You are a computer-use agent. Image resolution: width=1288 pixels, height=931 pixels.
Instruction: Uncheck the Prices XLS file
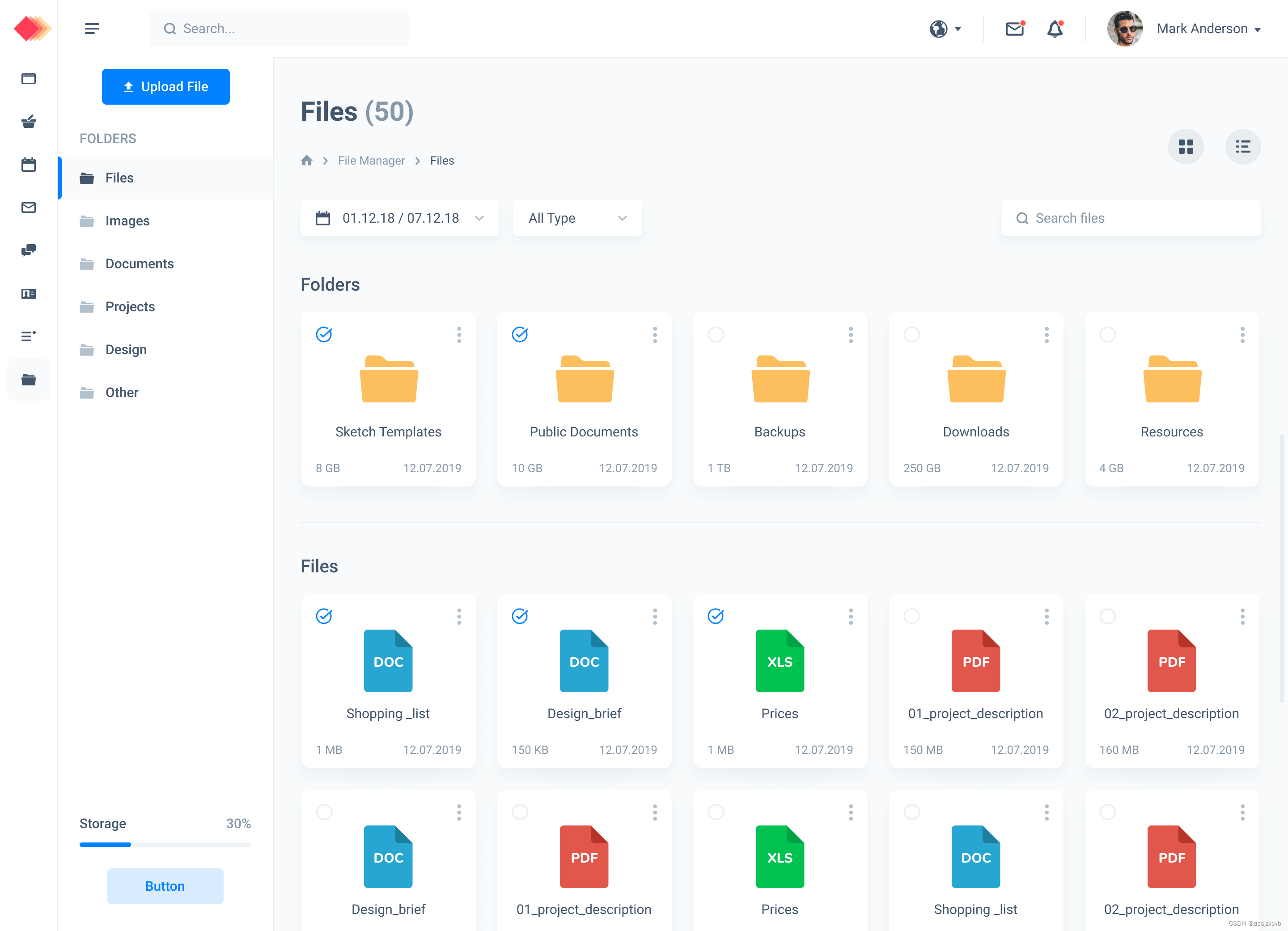(716, 616)
